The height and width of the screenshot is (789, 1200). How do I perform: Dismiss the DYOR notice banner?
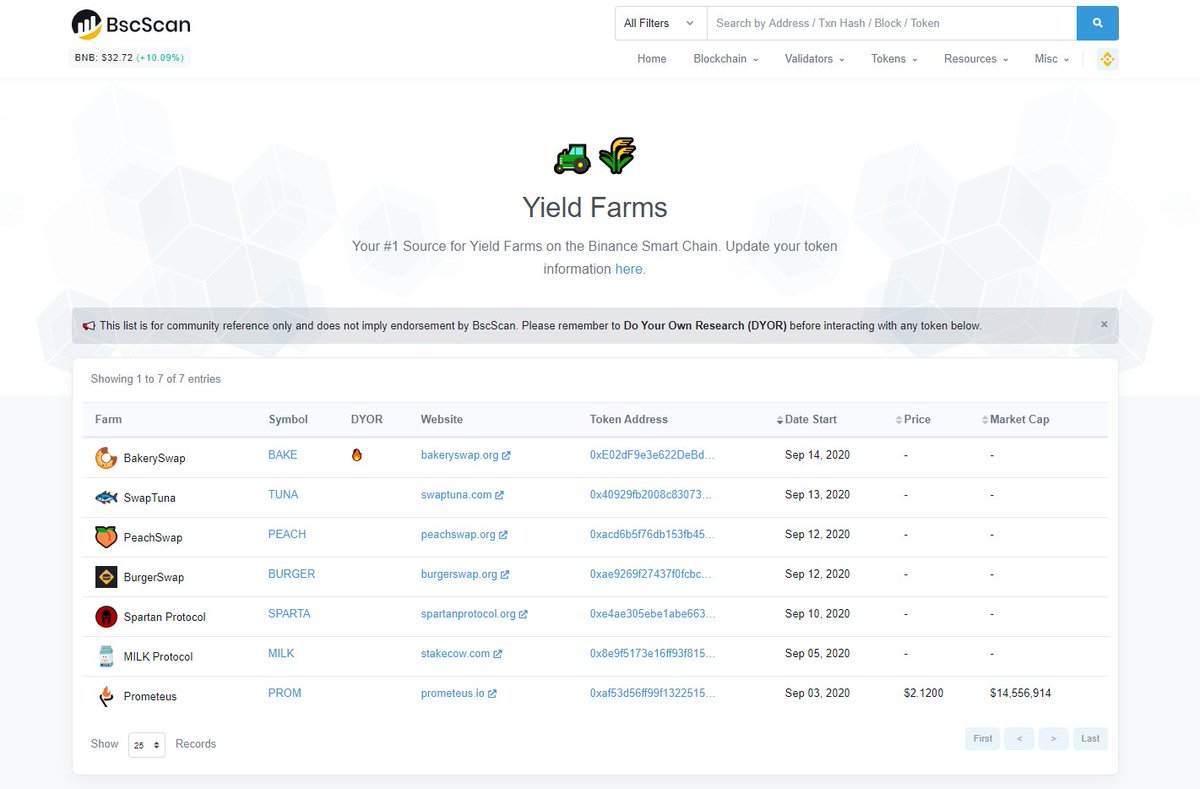(1104, 324)
